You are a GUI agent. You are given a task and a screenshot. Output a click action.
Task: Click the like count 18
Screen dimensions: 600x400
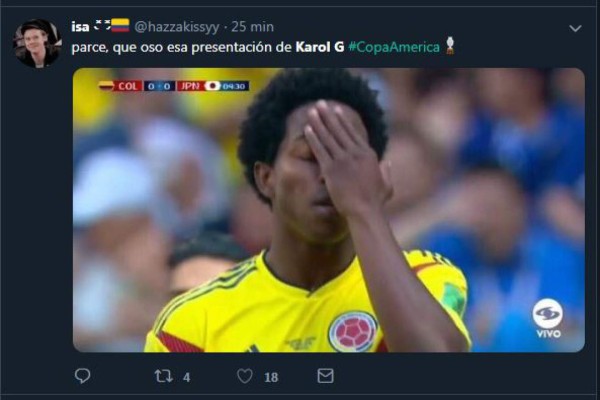tap(271, 377)
